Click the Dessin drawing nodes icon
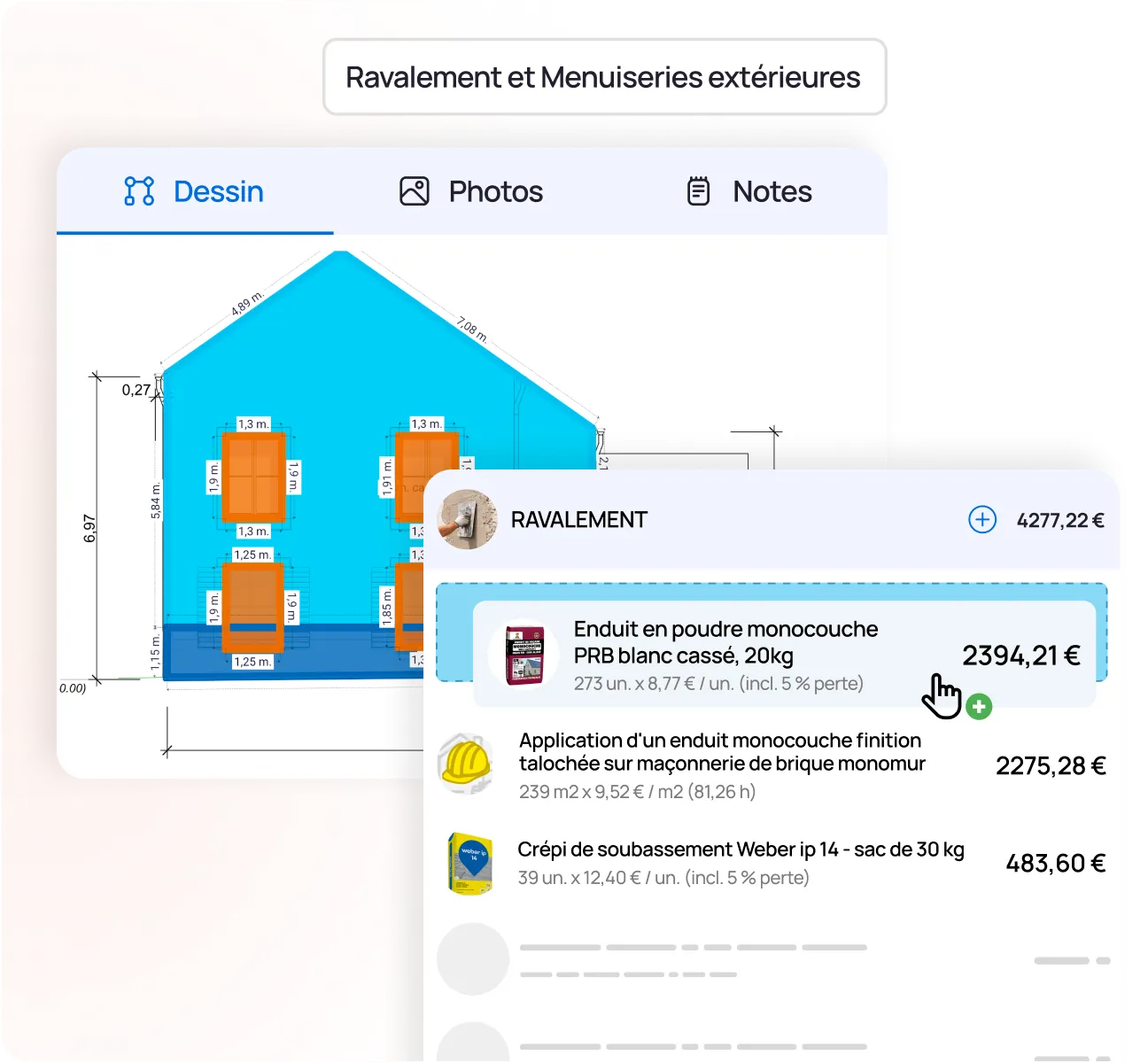 [x=139, y=191]
